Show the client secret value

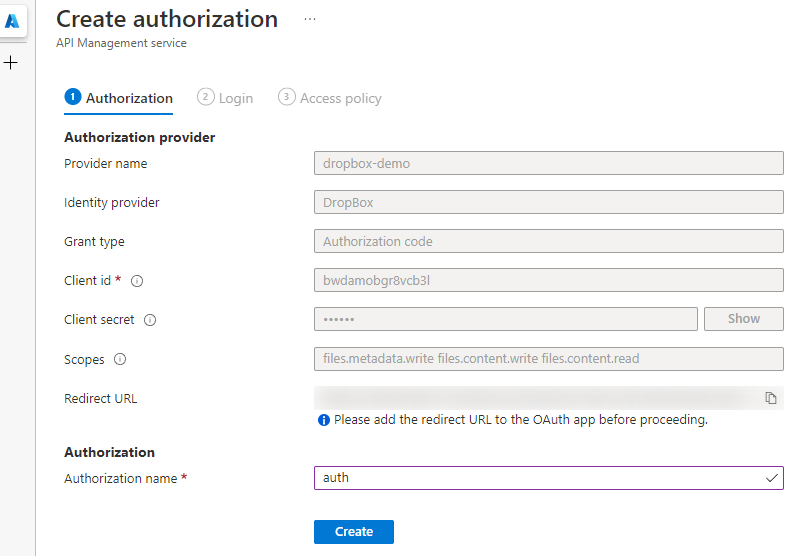pos(743,319)
